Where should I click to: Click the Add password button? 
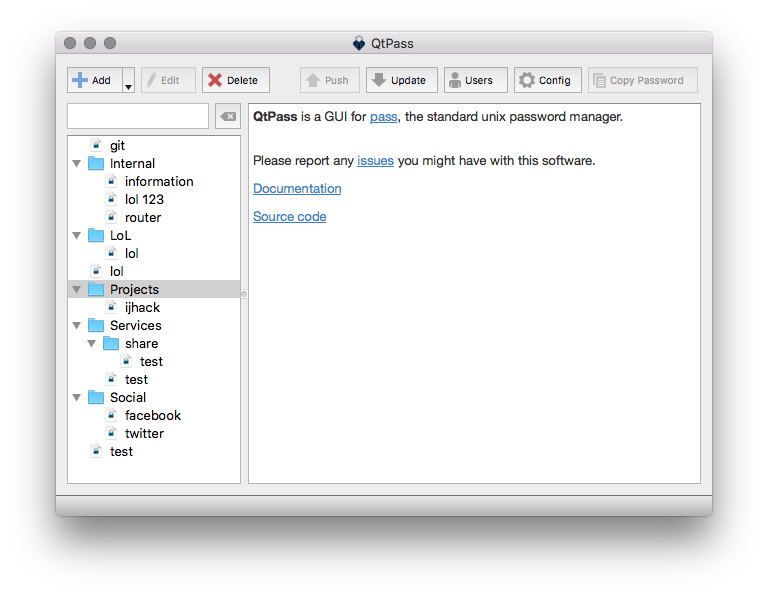tap(94, 80)
